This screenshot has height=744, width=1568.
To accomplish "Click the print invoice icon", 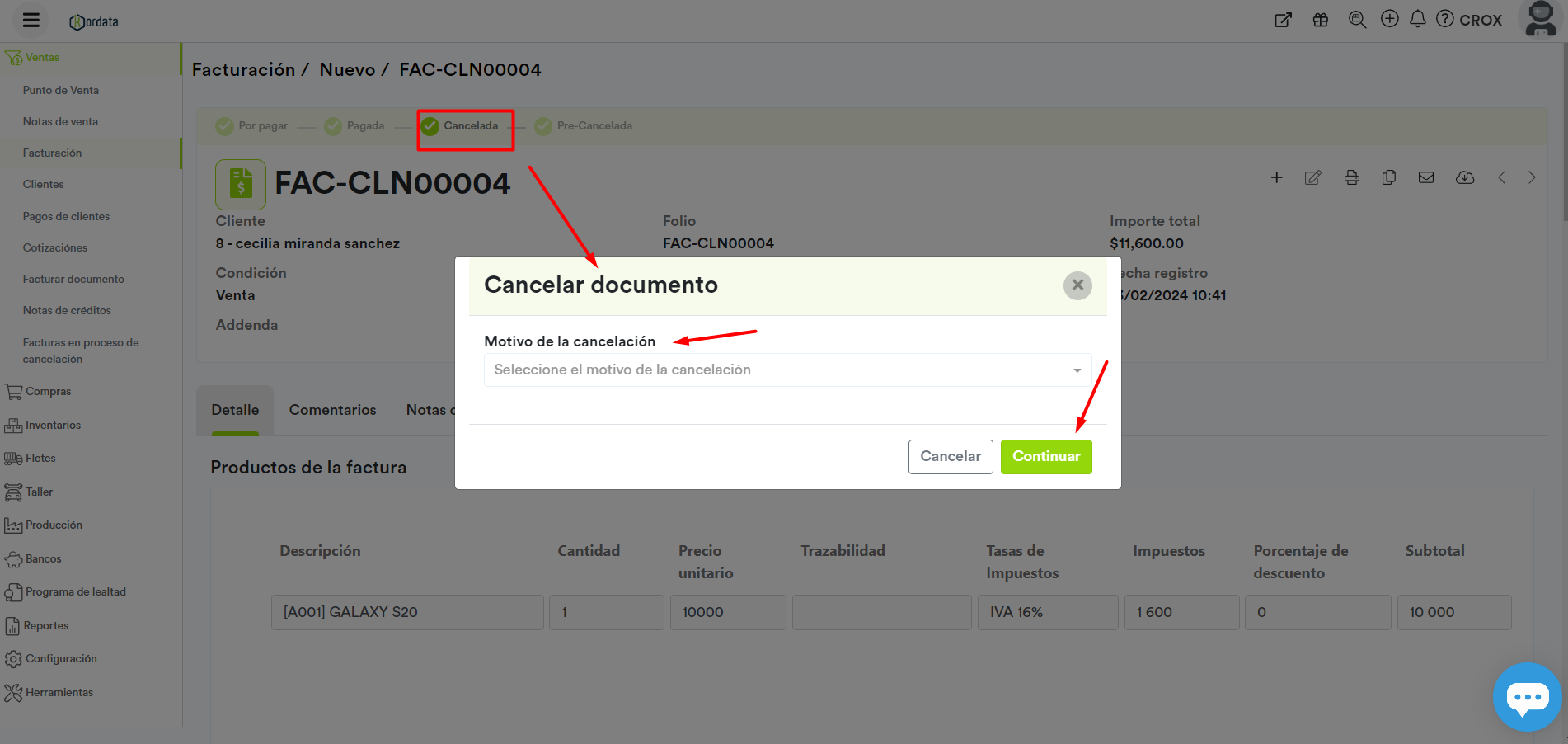I will point(1351,177).
